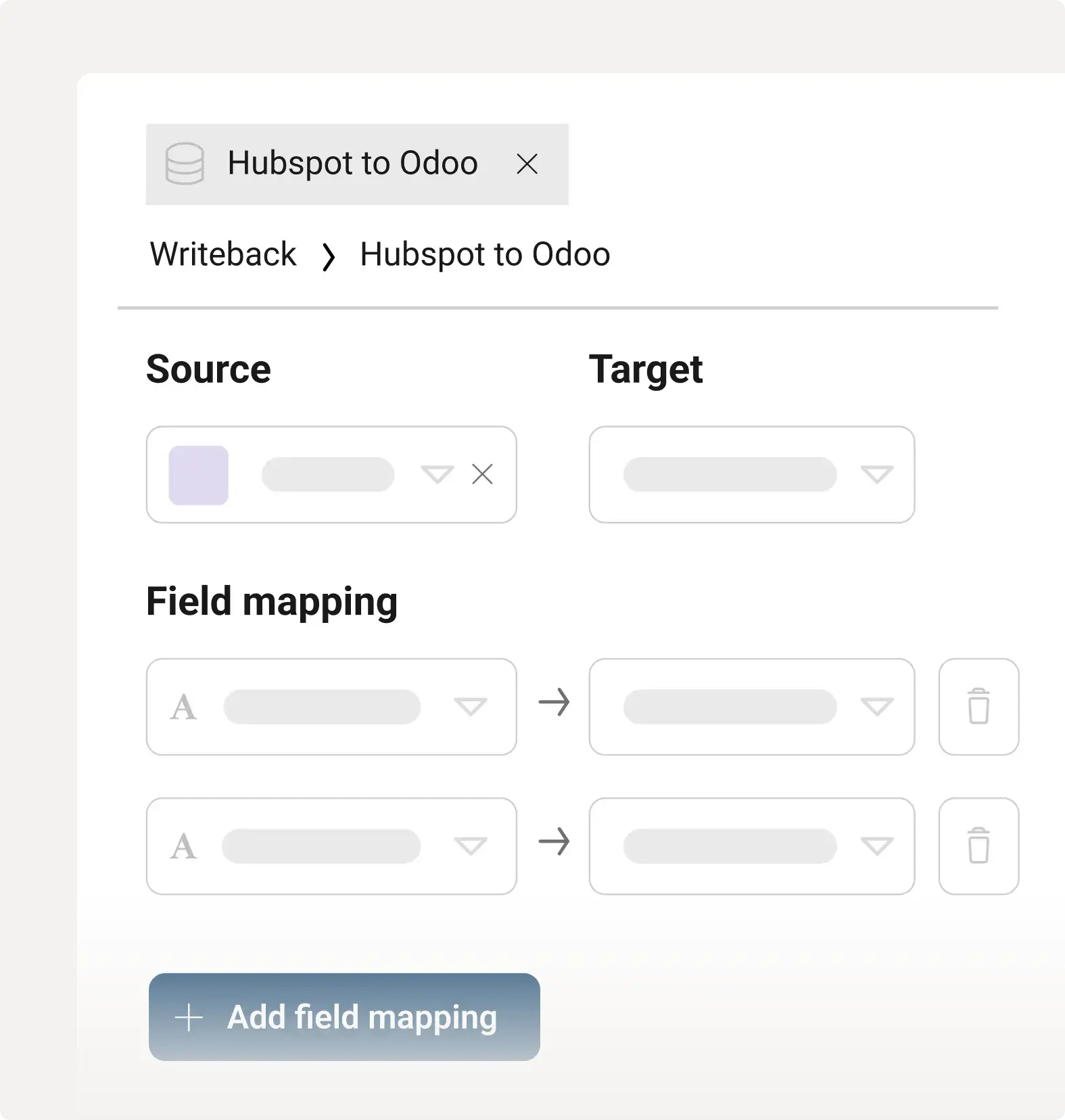Click the database icon in the tab
Image resolution: width=1065 pixels, height=1120 pixels.
(x=185, y=164)
